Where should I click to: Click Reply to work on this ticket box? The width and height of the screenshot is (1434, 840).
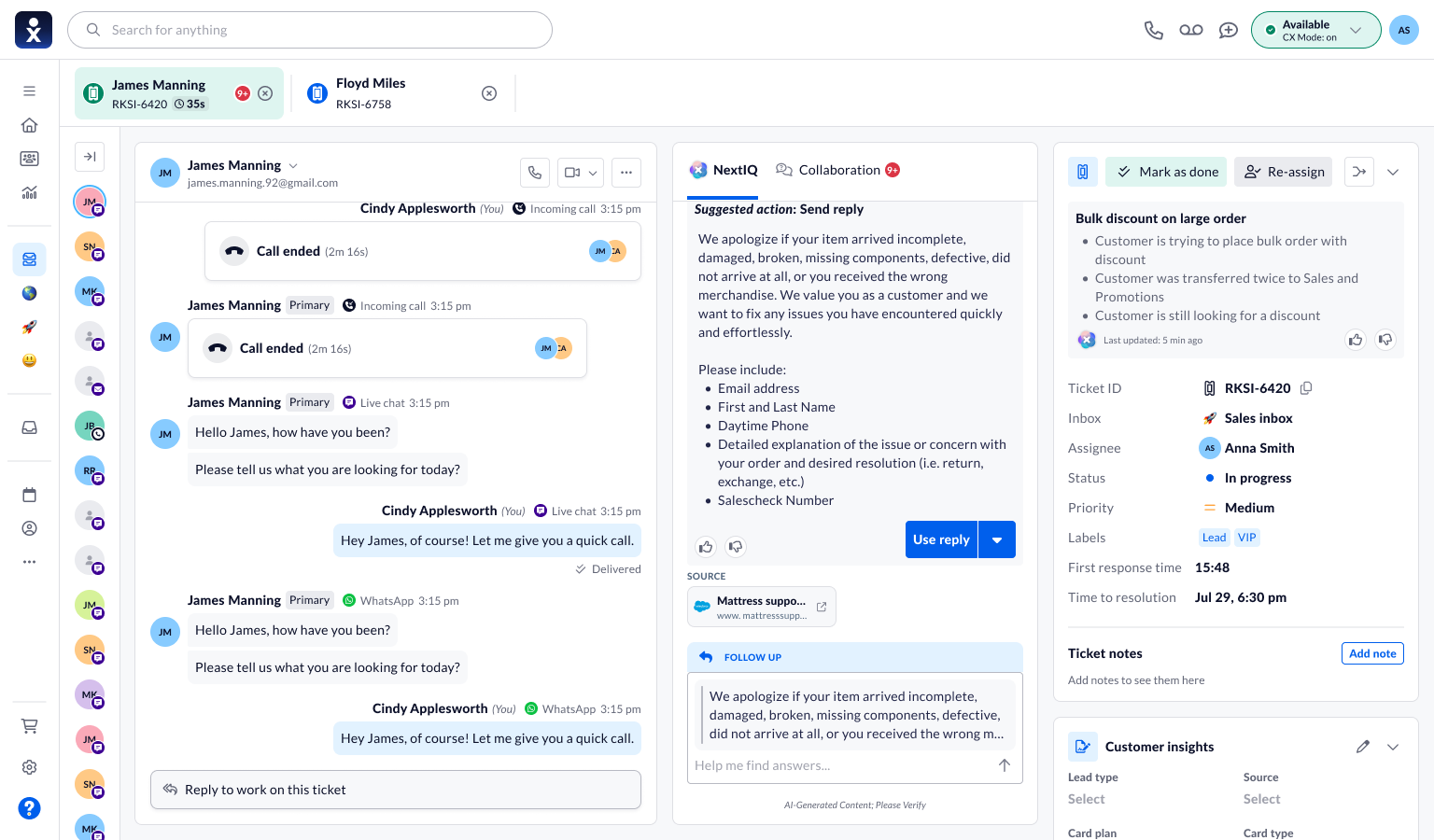pos(396,790)
